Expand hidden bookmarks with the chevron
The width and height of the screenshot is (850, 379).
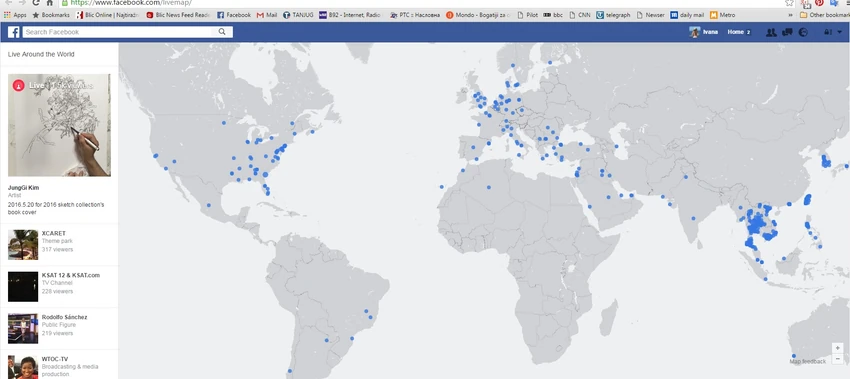click(x=790, y=15)
